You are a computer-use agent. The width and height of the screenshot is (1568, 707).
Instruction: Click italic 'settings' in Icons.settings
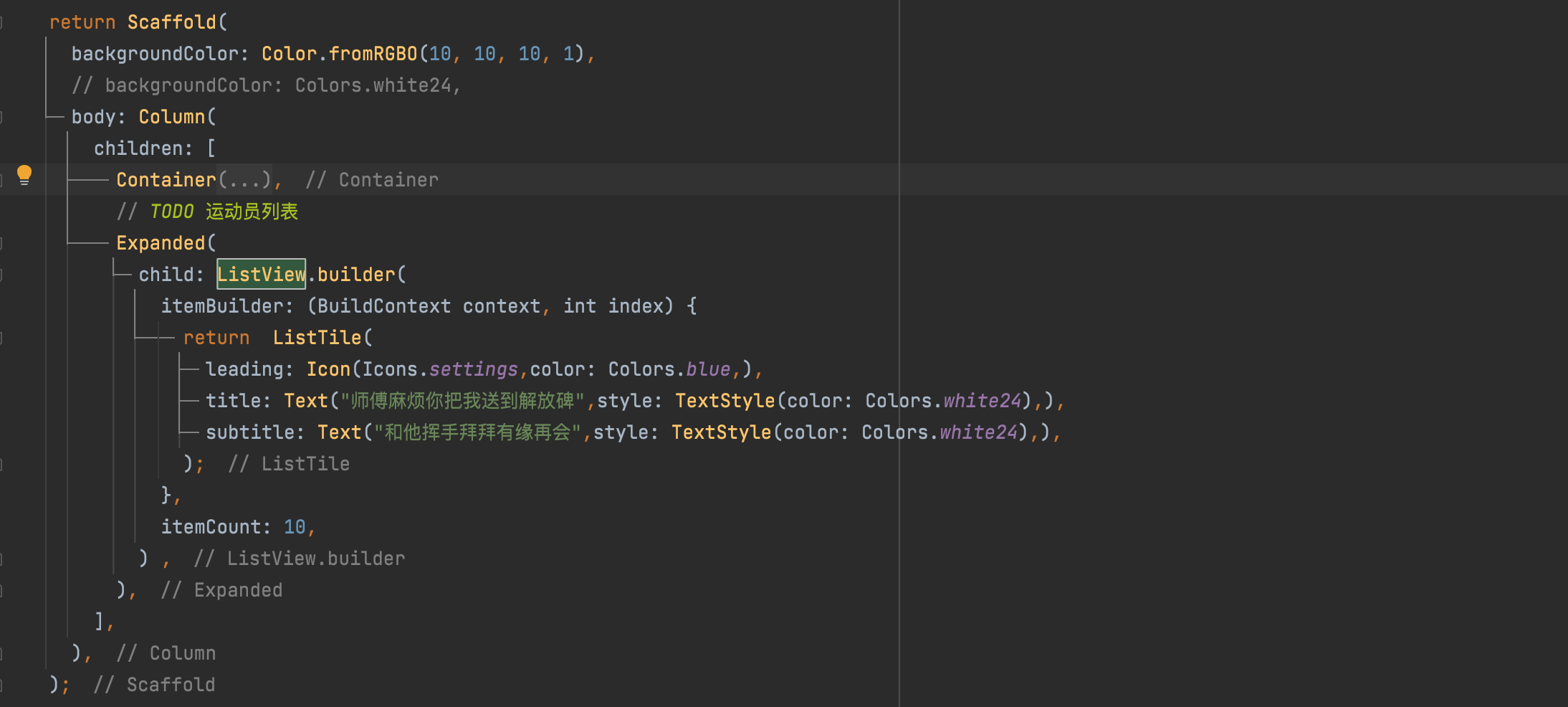(x=474, y=369)
